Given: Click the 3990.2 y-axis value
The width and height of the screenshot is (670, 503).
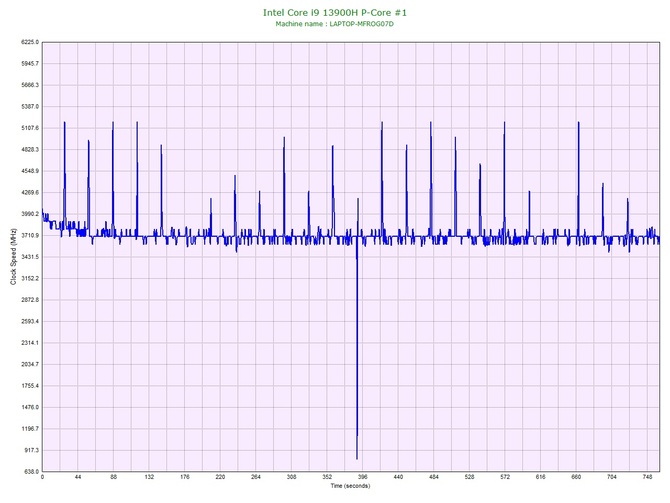Looking at the screenshot, I should pos(30,214).
